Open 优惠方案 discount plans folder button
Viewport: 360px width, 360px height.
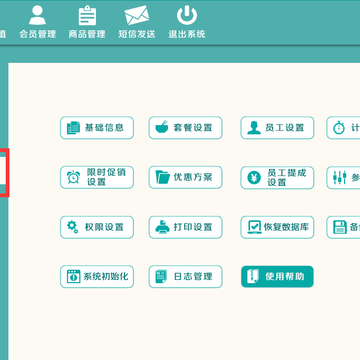[x=186, y=177]
